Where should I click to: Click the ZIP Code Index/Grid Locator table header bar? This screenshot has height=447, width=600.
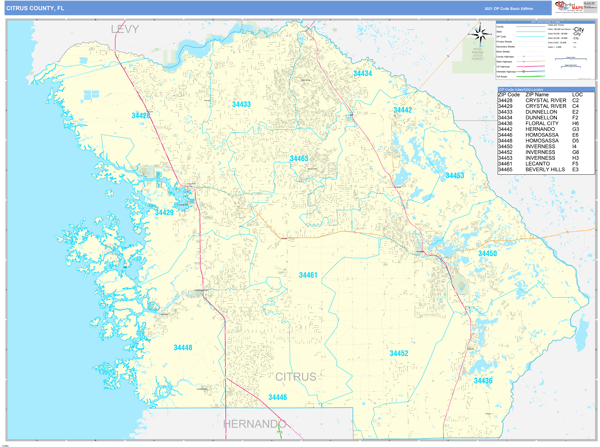[546, 90]
